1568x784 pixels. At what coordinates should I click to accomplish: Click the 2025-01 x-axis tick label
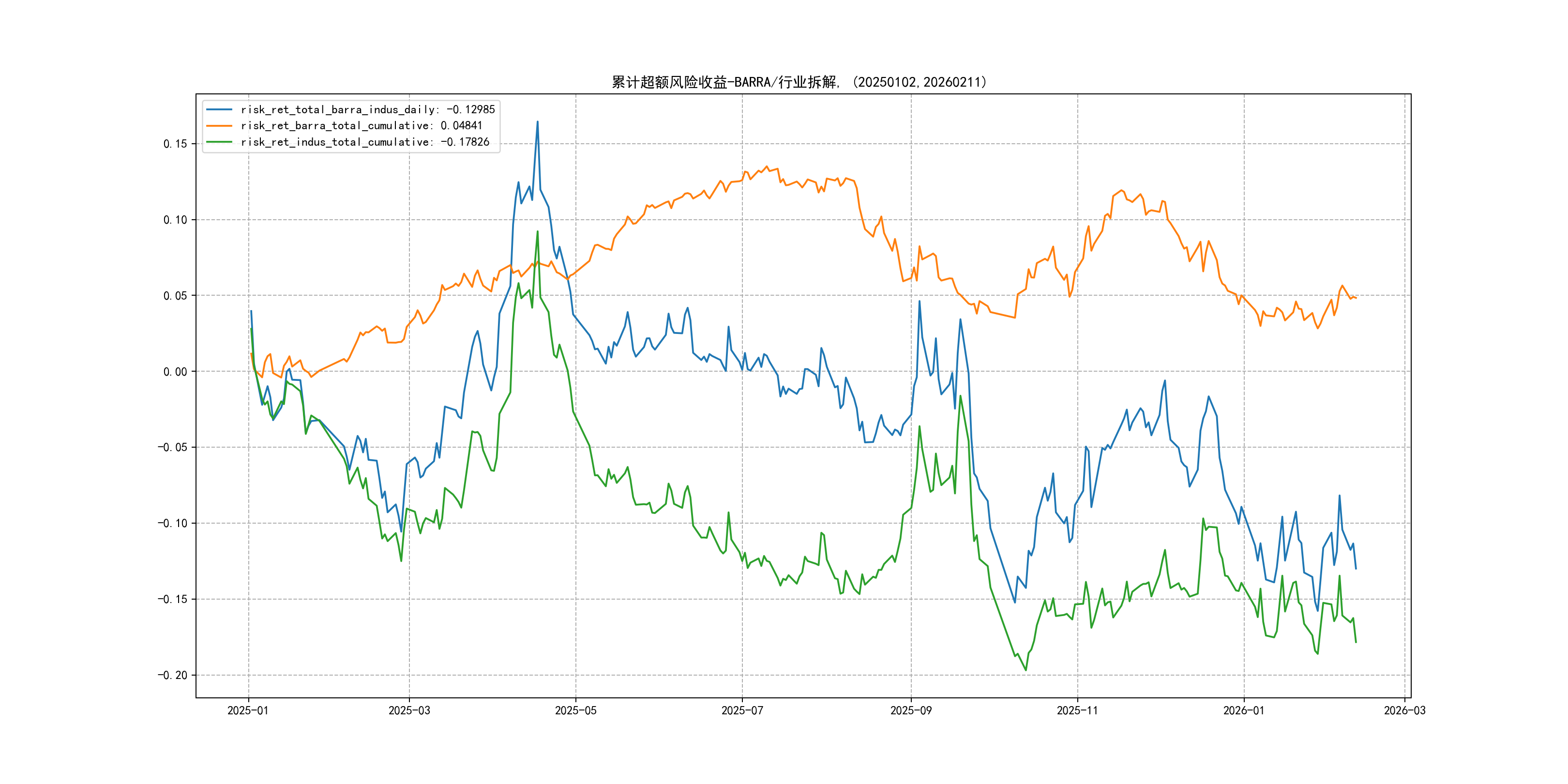[x=248, y=710]
